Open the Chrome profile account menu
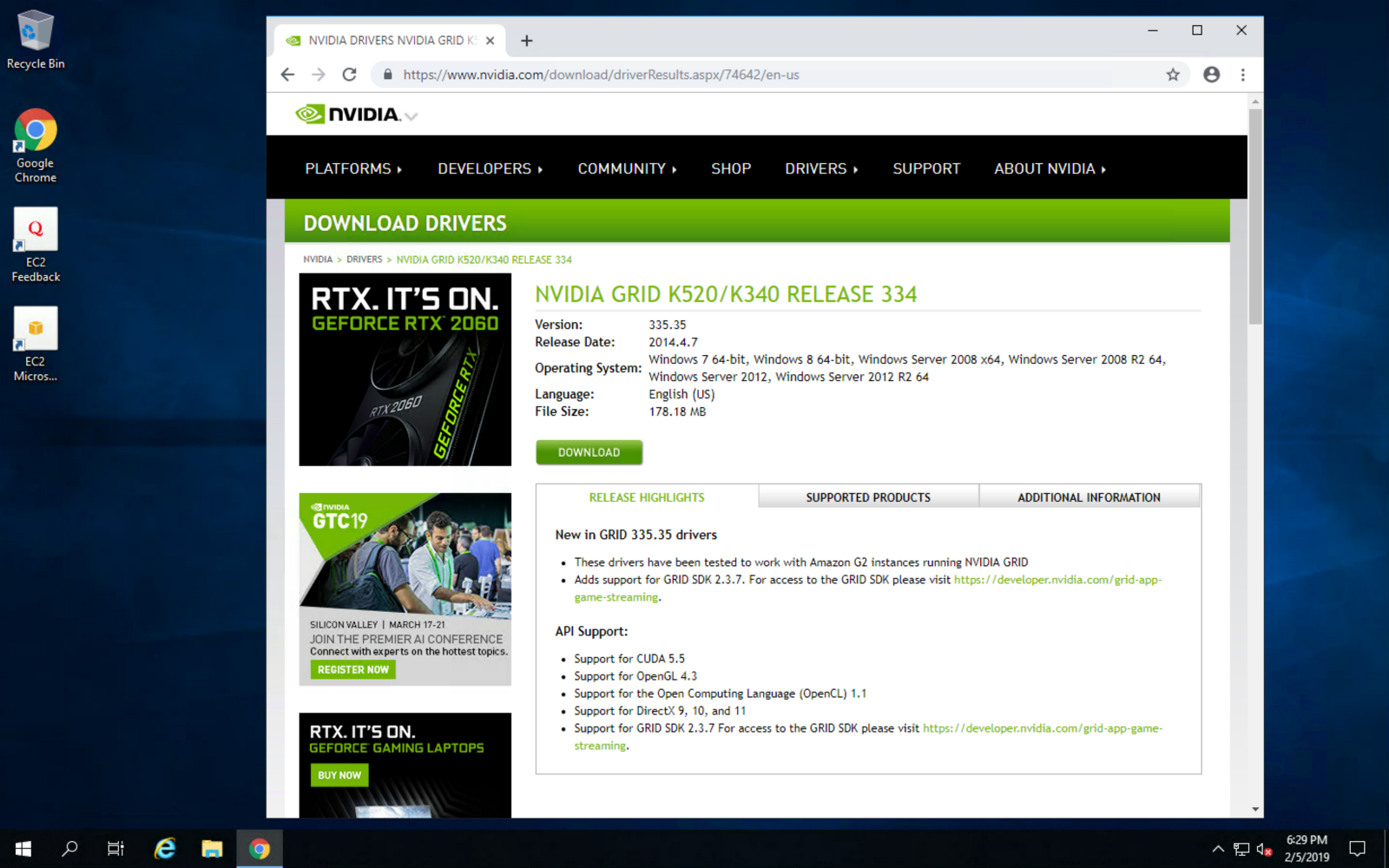Viewport: 1389px width, 868px height. 1211,75
